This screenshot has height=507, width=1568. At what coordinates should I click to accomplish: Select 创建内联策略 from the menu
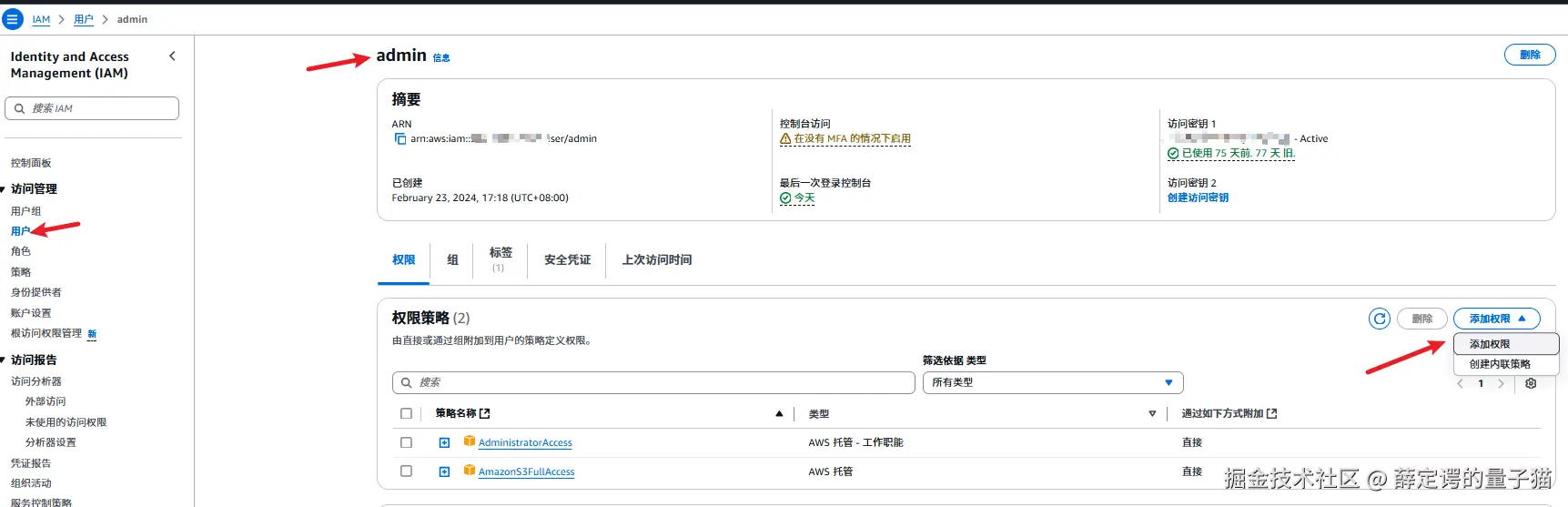click(x=1500, y=364)
